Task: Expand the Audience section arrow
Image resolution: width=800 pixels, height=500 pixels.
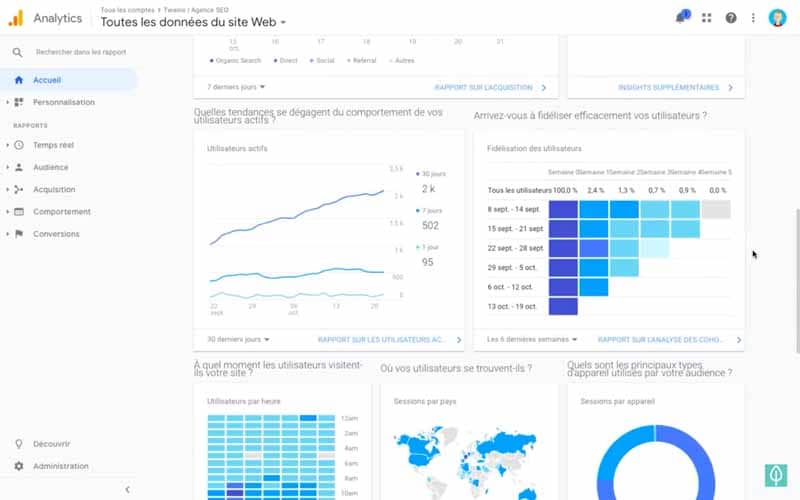Action: pos(7,167)
